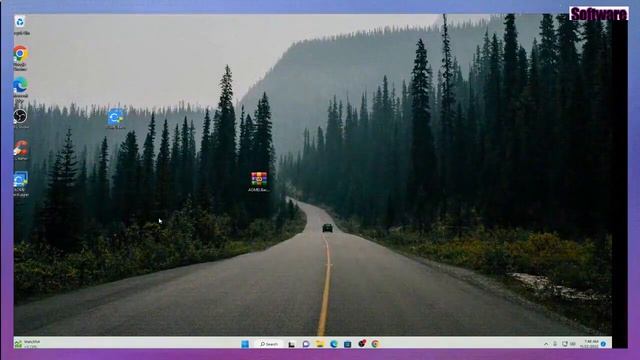
Task: Open the Windows Start menu
Action: pyautogui.click(x=245, y=344)
